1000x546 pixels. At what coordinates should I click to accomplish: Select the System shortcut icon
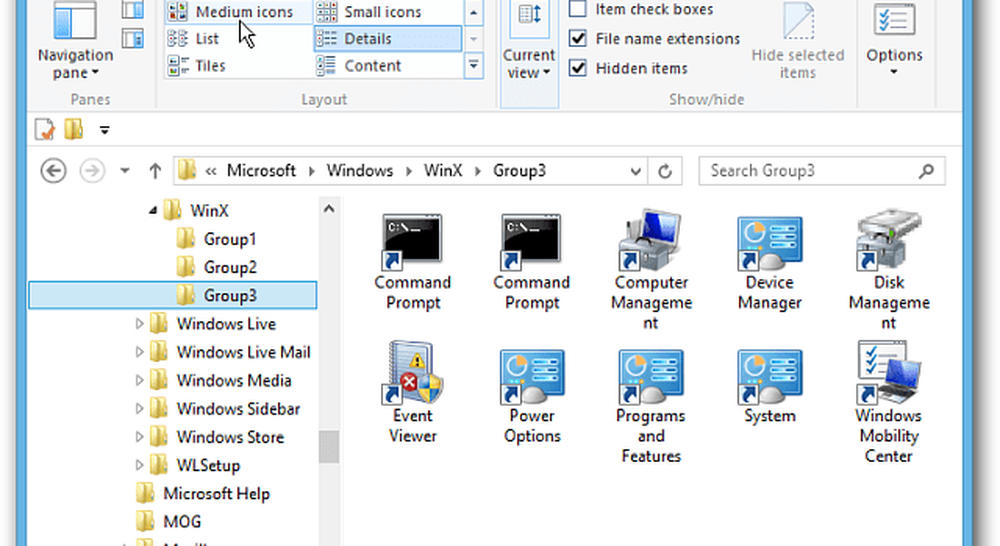(x=769, y=377)
